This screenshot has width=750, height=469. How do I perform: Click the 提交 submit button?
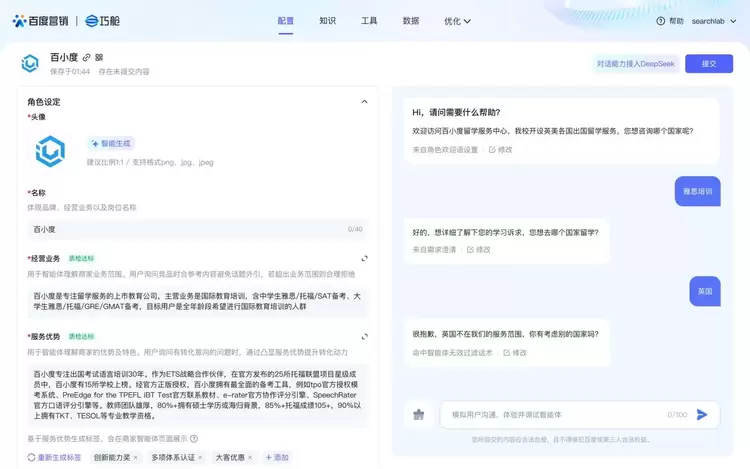[709, 63]
